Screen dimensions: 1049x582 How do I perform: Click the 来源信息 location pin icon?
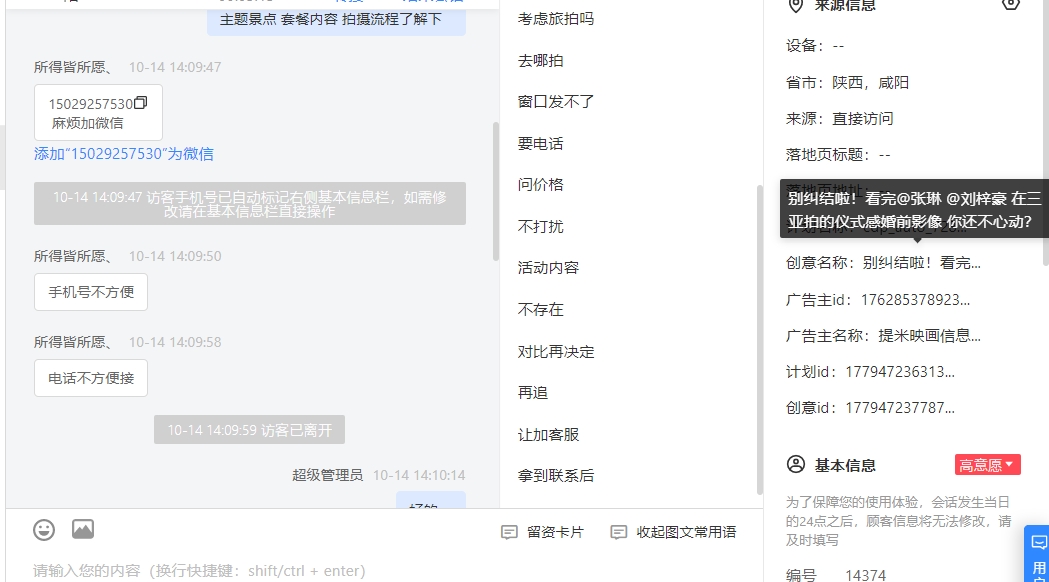click(795, 6)
